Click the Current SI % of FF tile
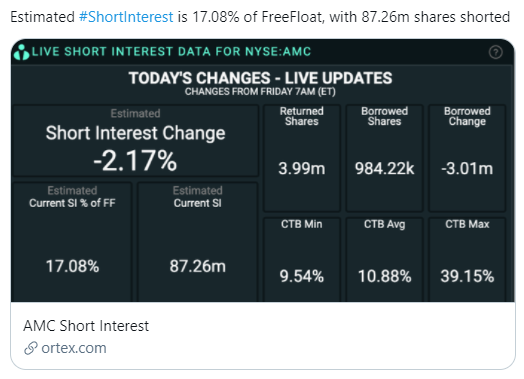524x379 pixels. click(72, 242)
